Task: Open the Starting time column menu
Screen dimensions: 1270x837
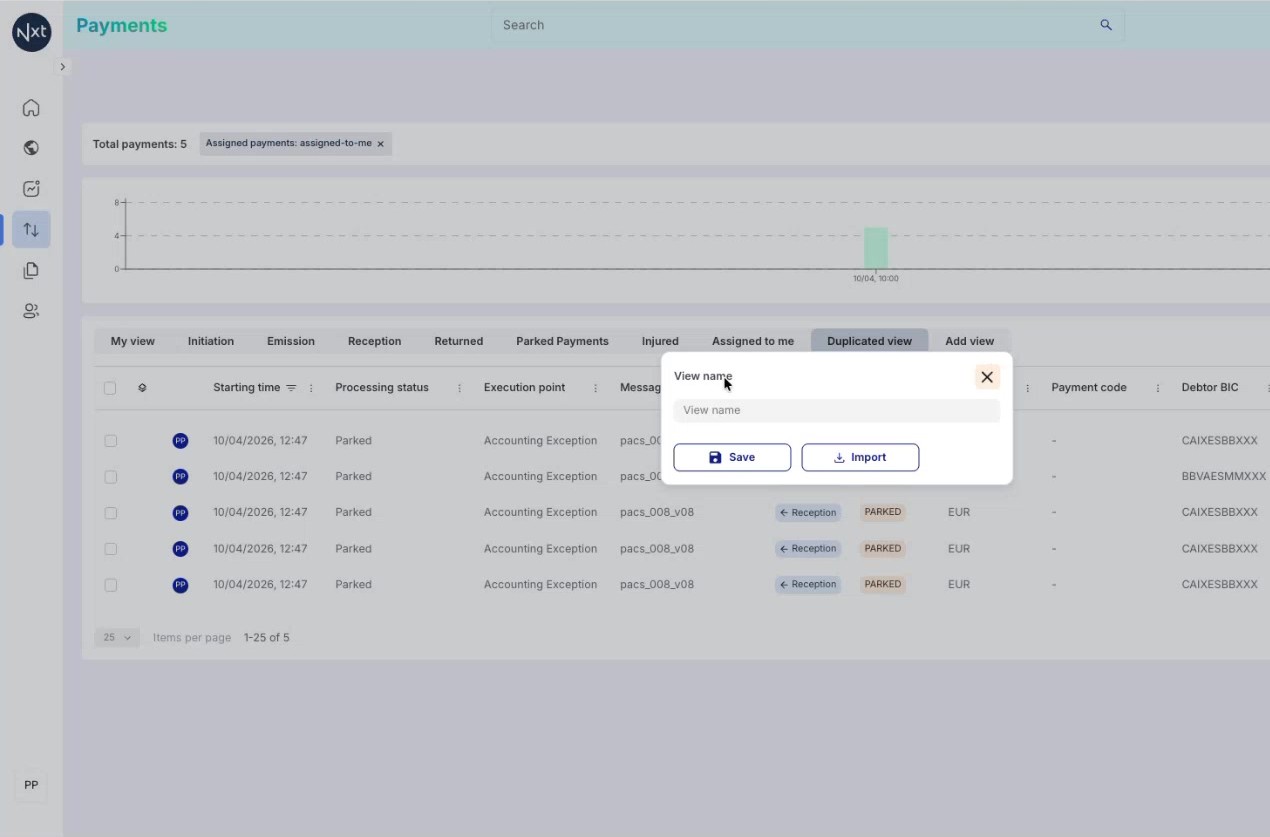Action: coord(311,388)
